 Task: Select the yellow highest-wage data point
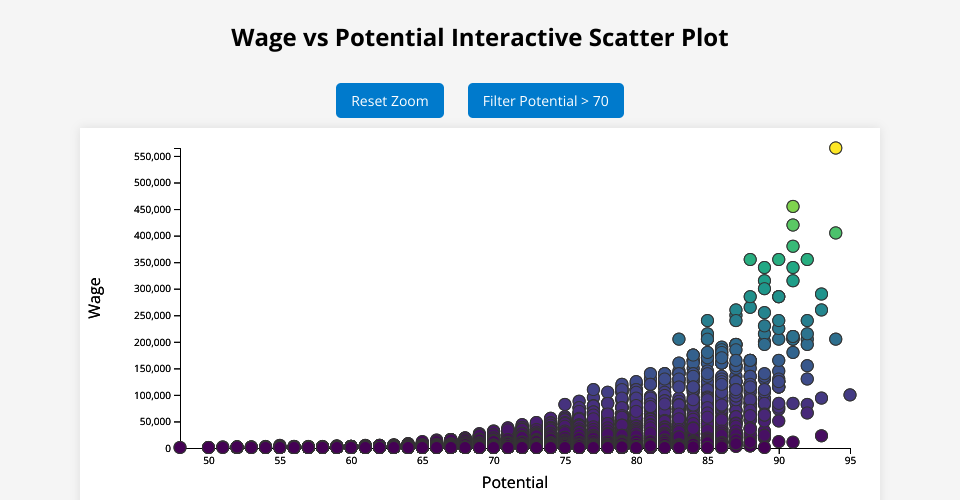[x=836, y=148]
